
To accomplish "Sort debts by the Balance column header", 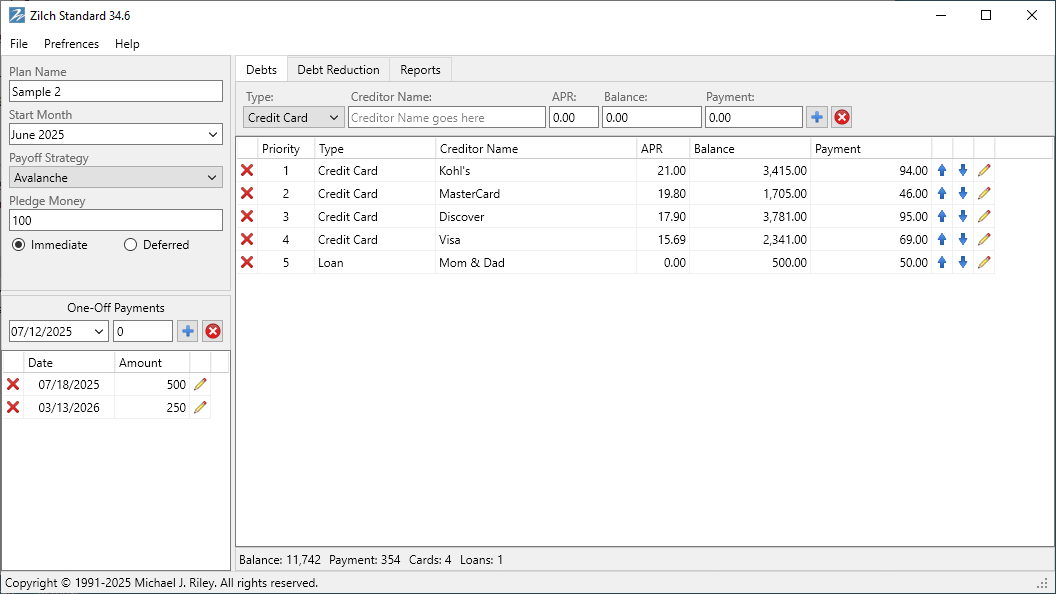I will 748,149.
